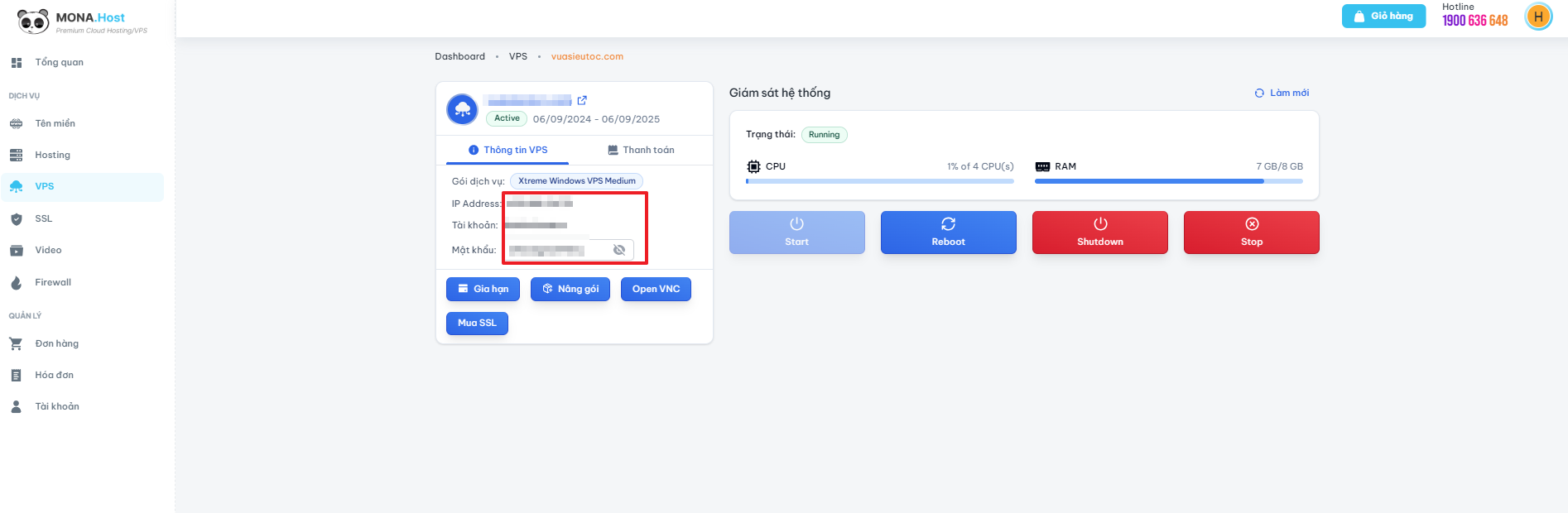
Task: Click the RAM memory icon
Action: coord(1042,167)
